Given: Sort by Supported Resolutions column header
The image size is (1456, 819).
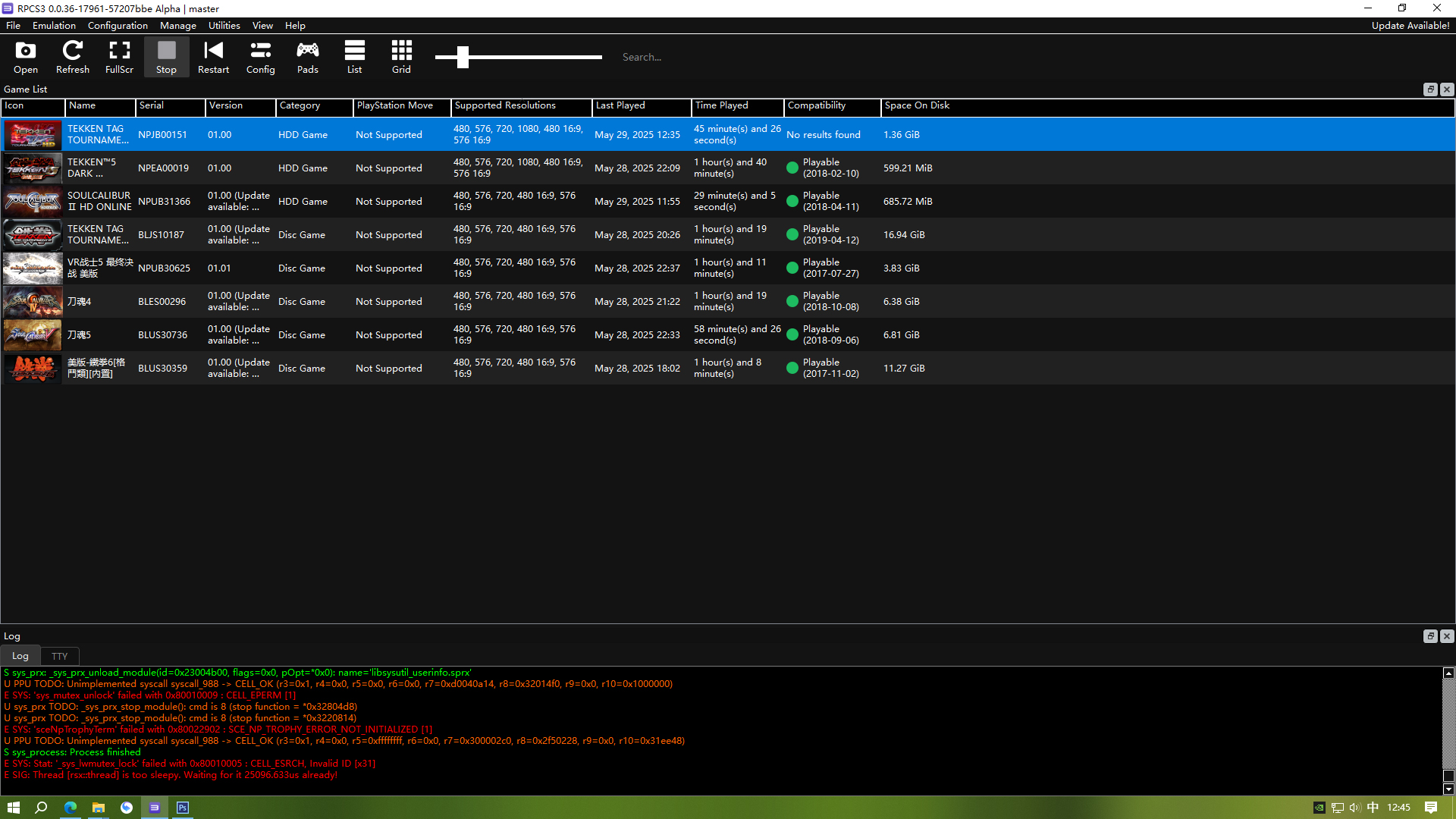Looking at the screenshot, I should (x=522, y=106).
